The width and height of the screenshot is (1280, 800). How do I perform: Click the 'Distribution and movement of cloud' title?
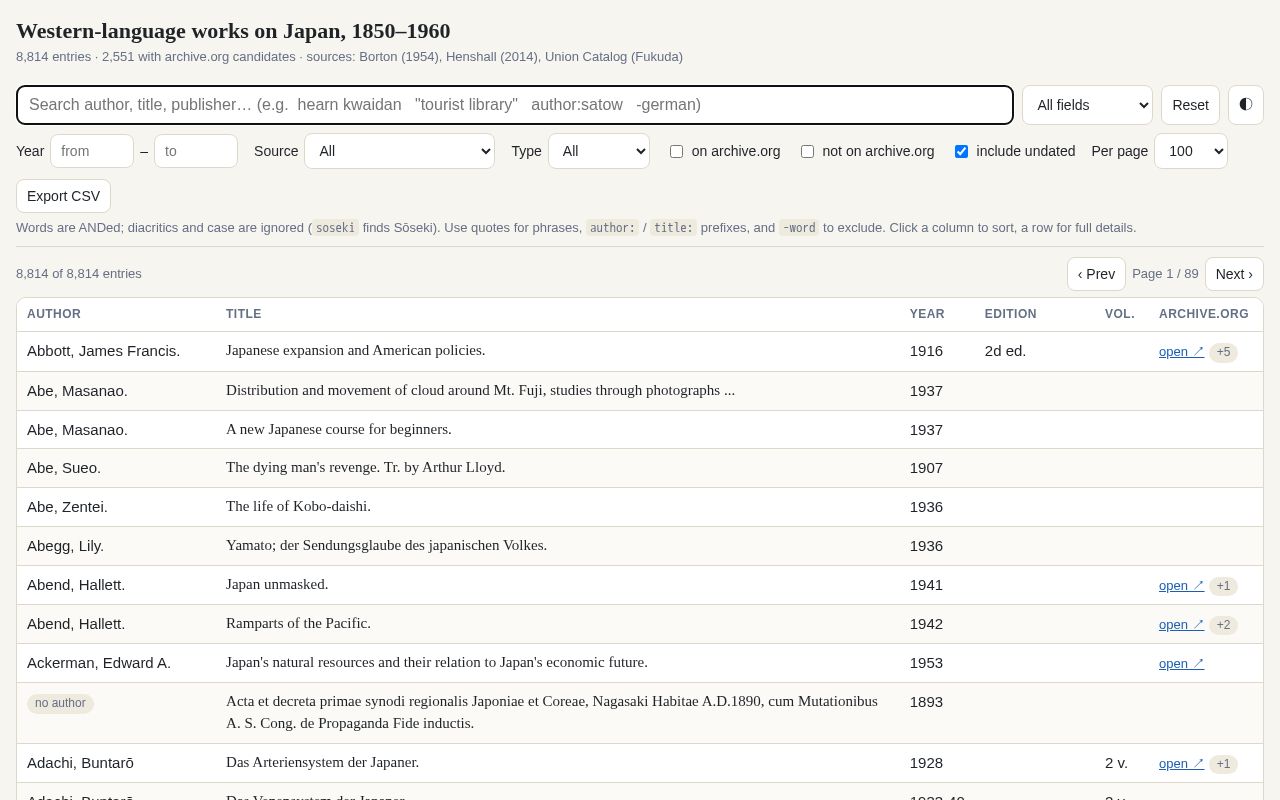(480, 391)
